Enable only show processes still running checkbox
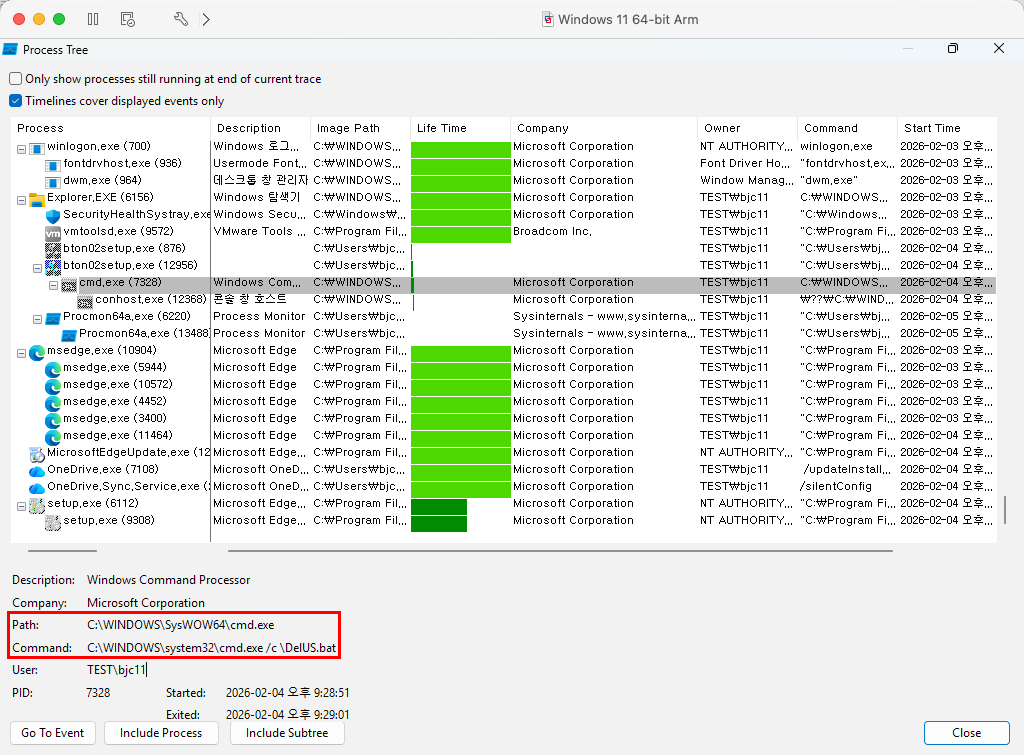Screen dimensions: 1024x755 16,79
